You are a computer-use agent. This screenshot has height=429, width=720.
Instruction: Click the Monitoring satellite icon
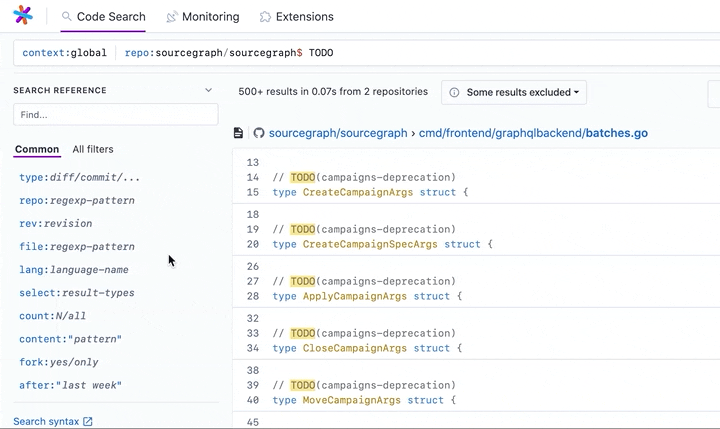[172, 17]
